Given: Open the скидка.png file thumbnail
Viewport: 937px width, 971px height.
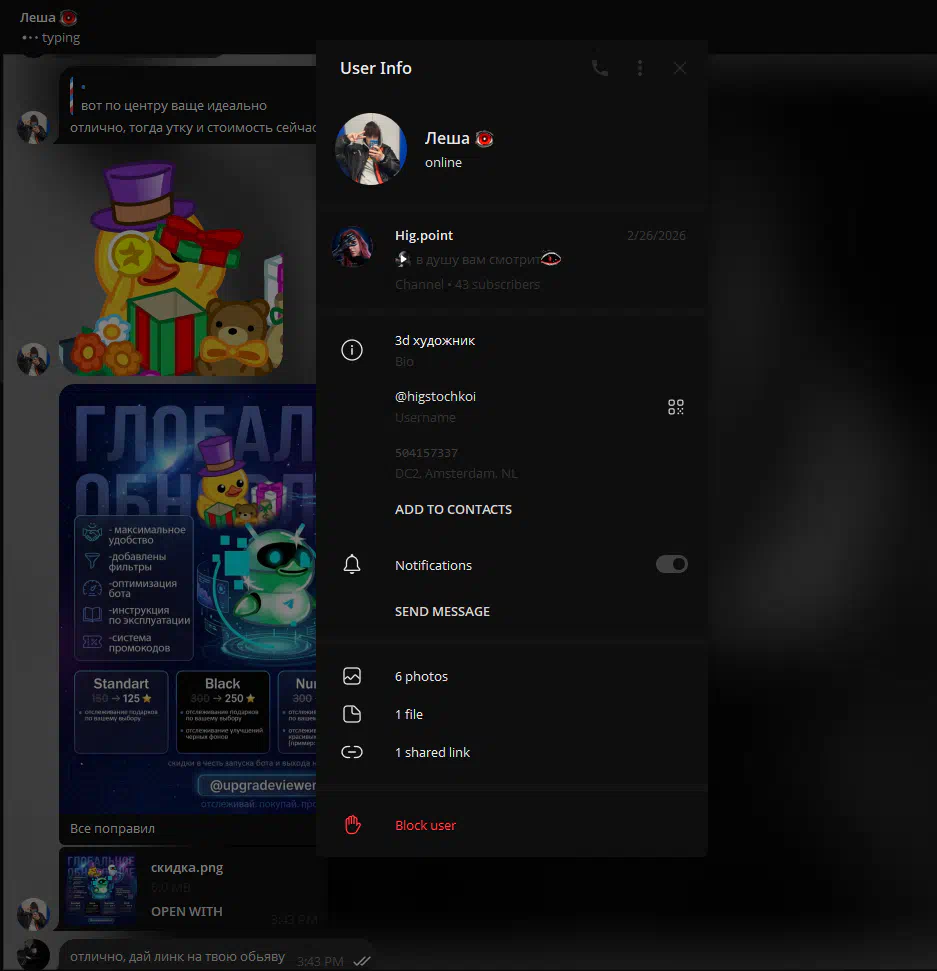Looking at the screenshot, I should click(x=101, y=888).
